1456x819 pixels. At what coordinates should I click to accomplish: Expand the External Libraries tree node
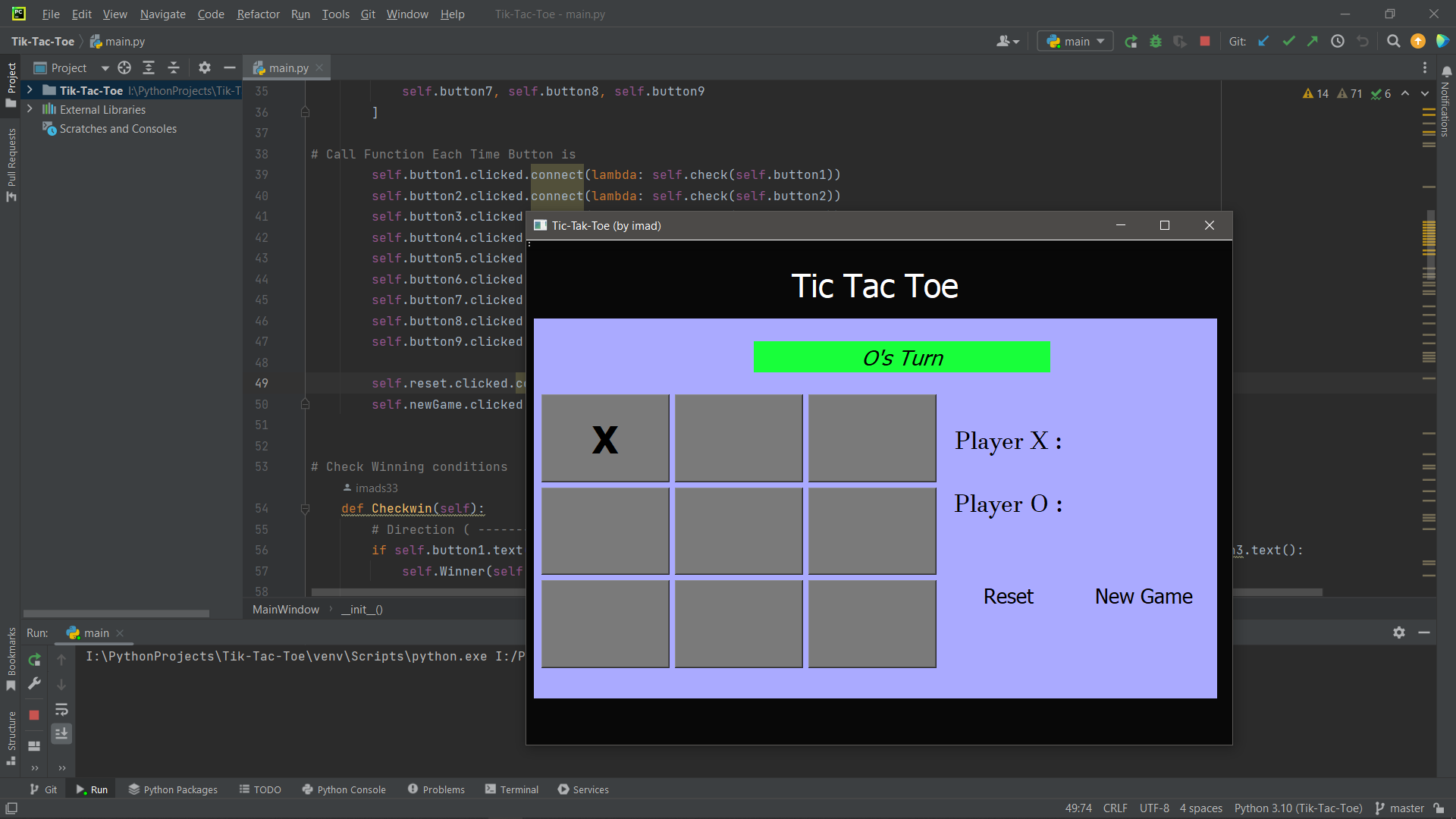29,109
